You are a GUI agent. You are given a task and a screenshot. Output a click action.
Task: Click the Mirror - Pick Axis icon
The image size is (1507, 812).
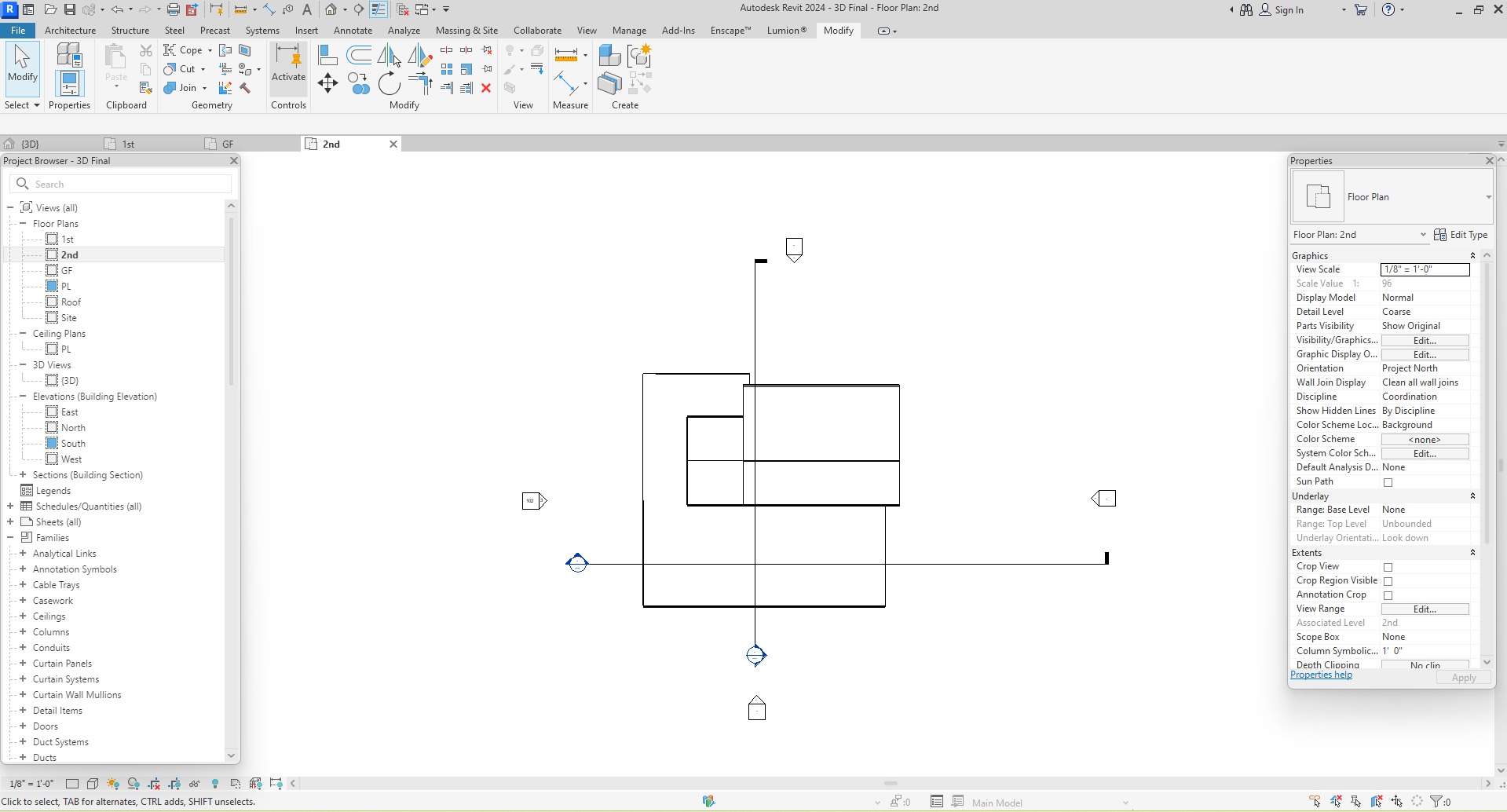click(x=390, y=55)
